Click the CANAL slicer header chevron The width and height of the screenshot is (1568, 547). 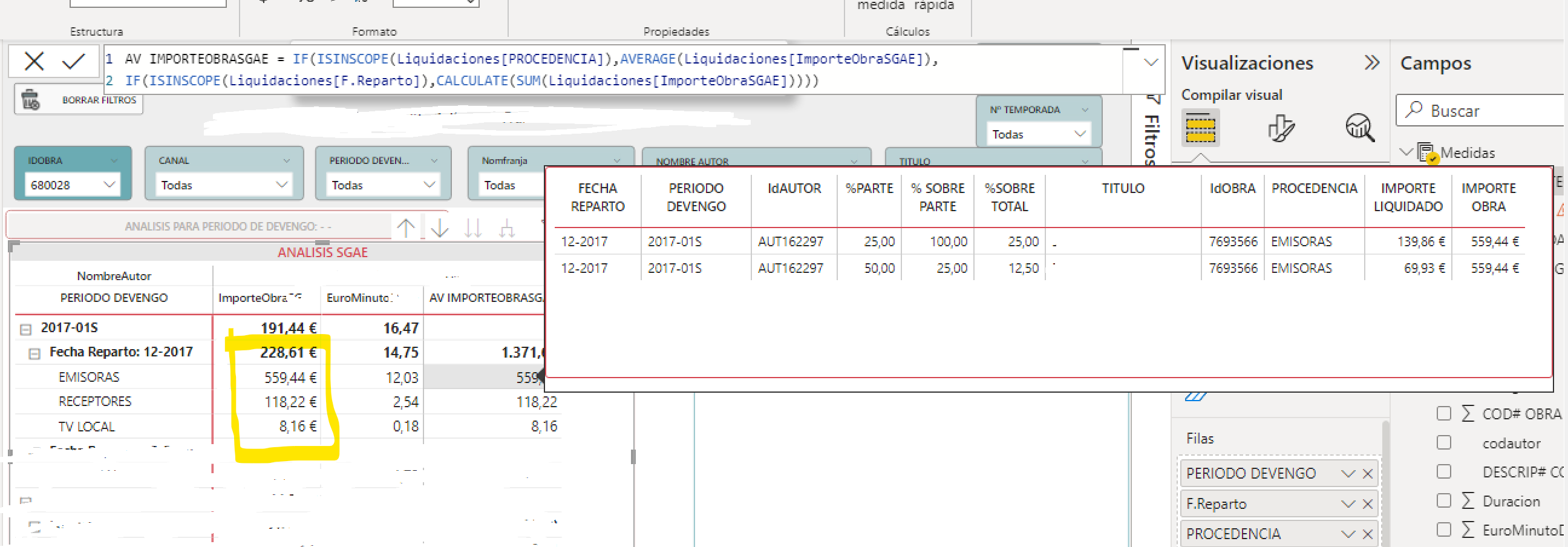click(286, 161)
